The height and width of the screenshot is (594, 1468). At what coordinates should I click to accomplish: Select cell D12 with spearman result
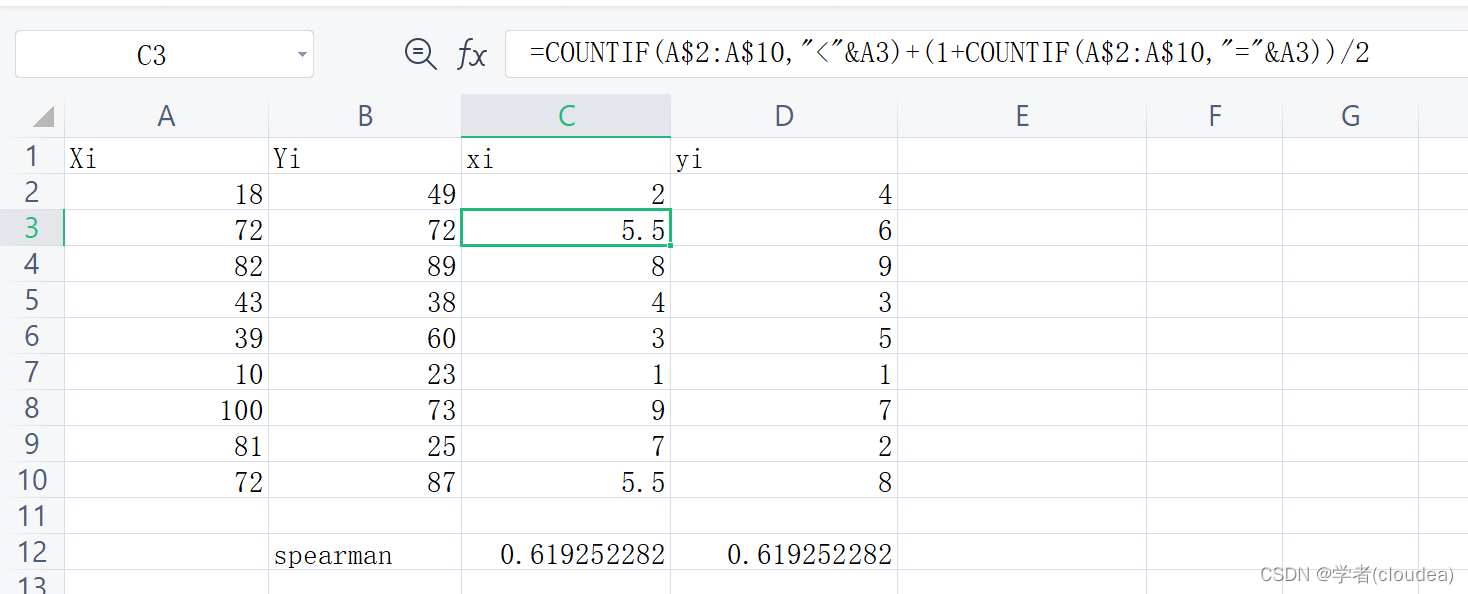point(784,552)
